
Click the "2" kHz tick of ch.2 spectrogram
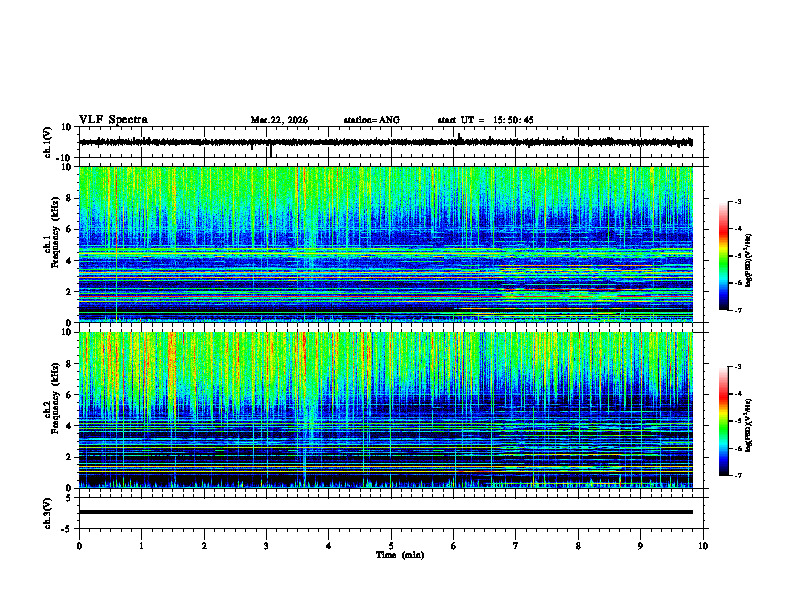tap(69, 457)
